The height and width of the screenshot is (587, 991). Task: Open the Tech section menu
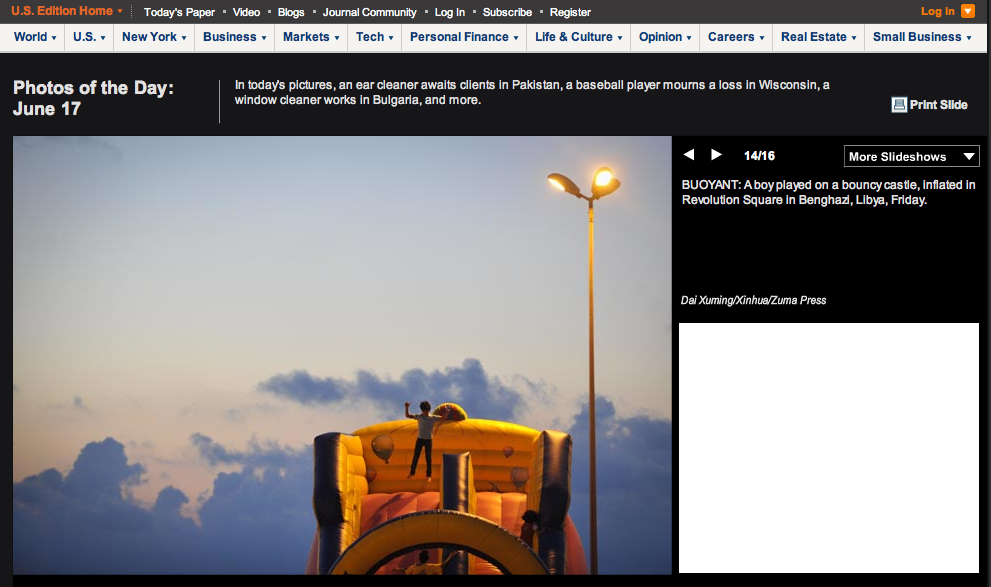pos(375,37)
